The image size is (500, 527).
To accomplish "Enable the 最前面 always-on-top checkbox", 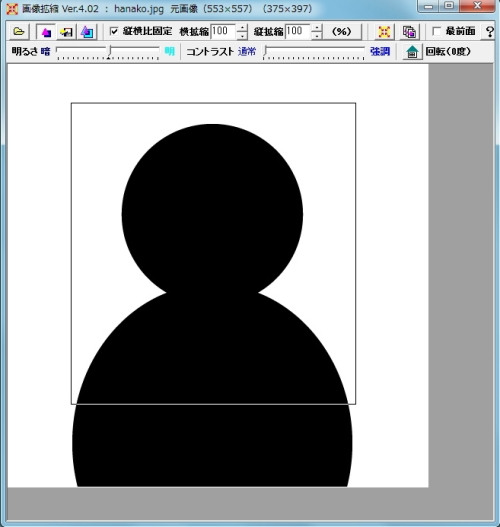I will click(436, 31).
